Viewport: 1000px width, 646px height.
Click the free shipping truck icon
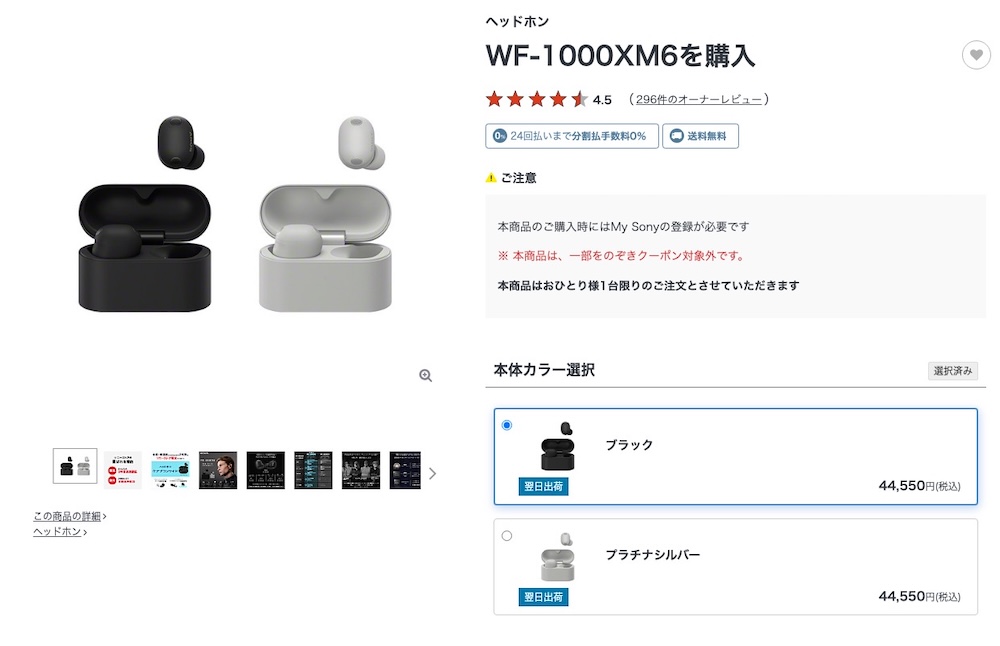(677, 136)
